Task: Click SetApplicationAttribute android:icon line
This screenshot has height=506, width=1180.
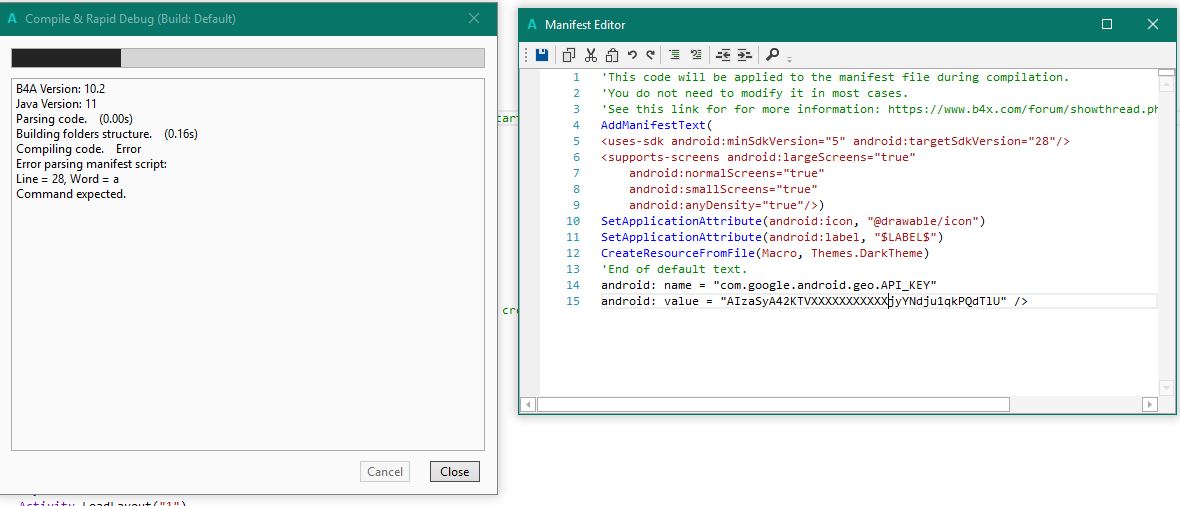Action: 793,221
